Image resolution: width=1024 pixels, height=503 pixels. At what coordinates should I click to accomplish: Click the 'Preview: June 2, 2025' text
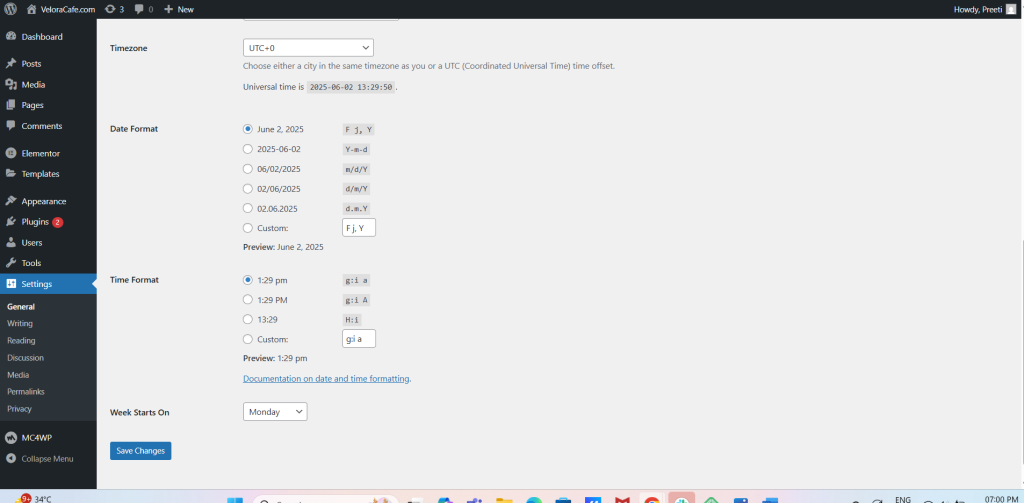point(283,247)
